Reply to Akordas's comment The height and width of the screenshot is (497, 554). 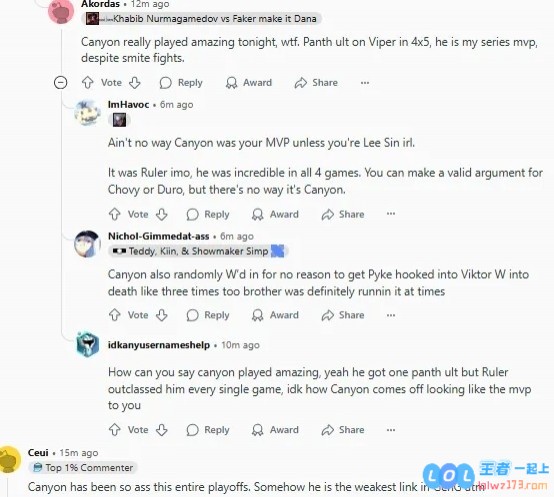(181, 83)
